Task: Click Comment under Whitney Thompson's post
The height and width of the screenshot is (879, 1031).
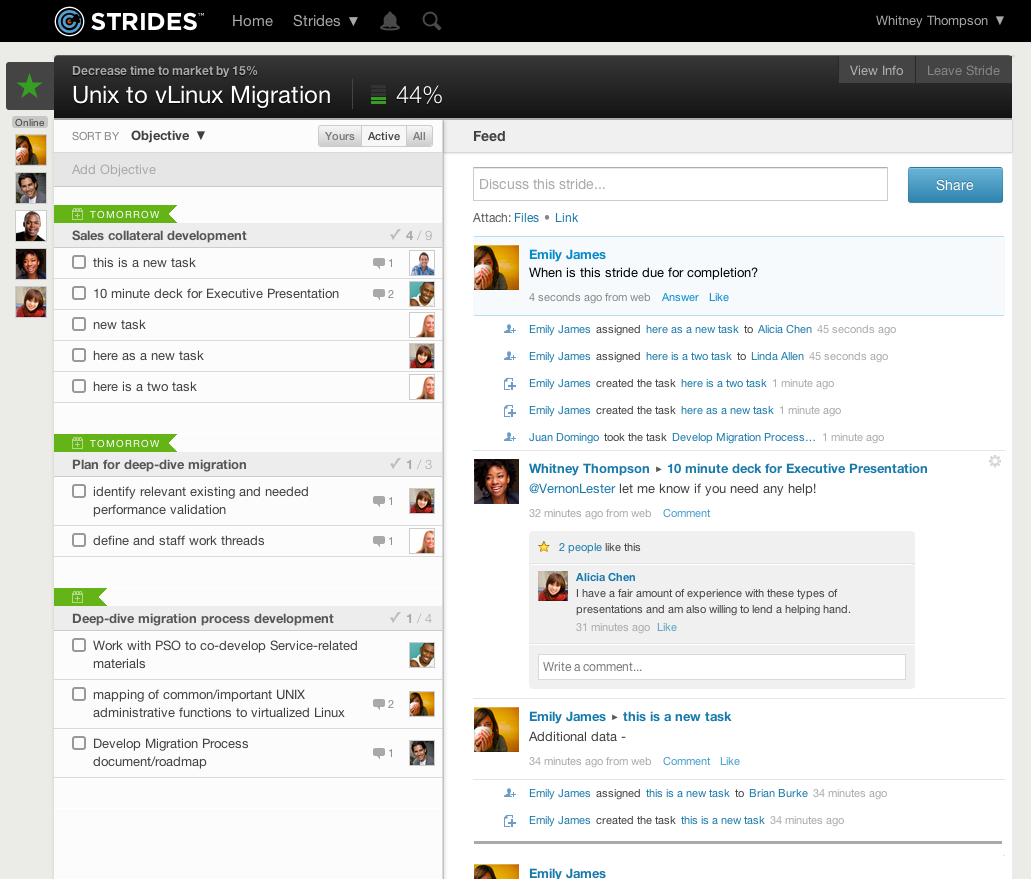Action: (686, 513)
